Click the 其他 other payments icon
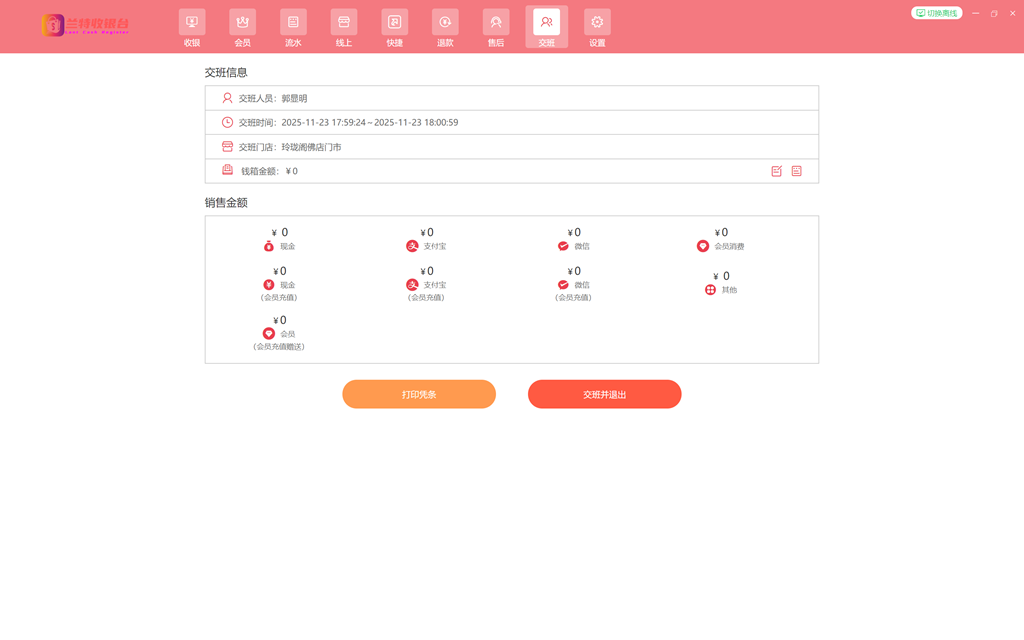 (711, 290)
